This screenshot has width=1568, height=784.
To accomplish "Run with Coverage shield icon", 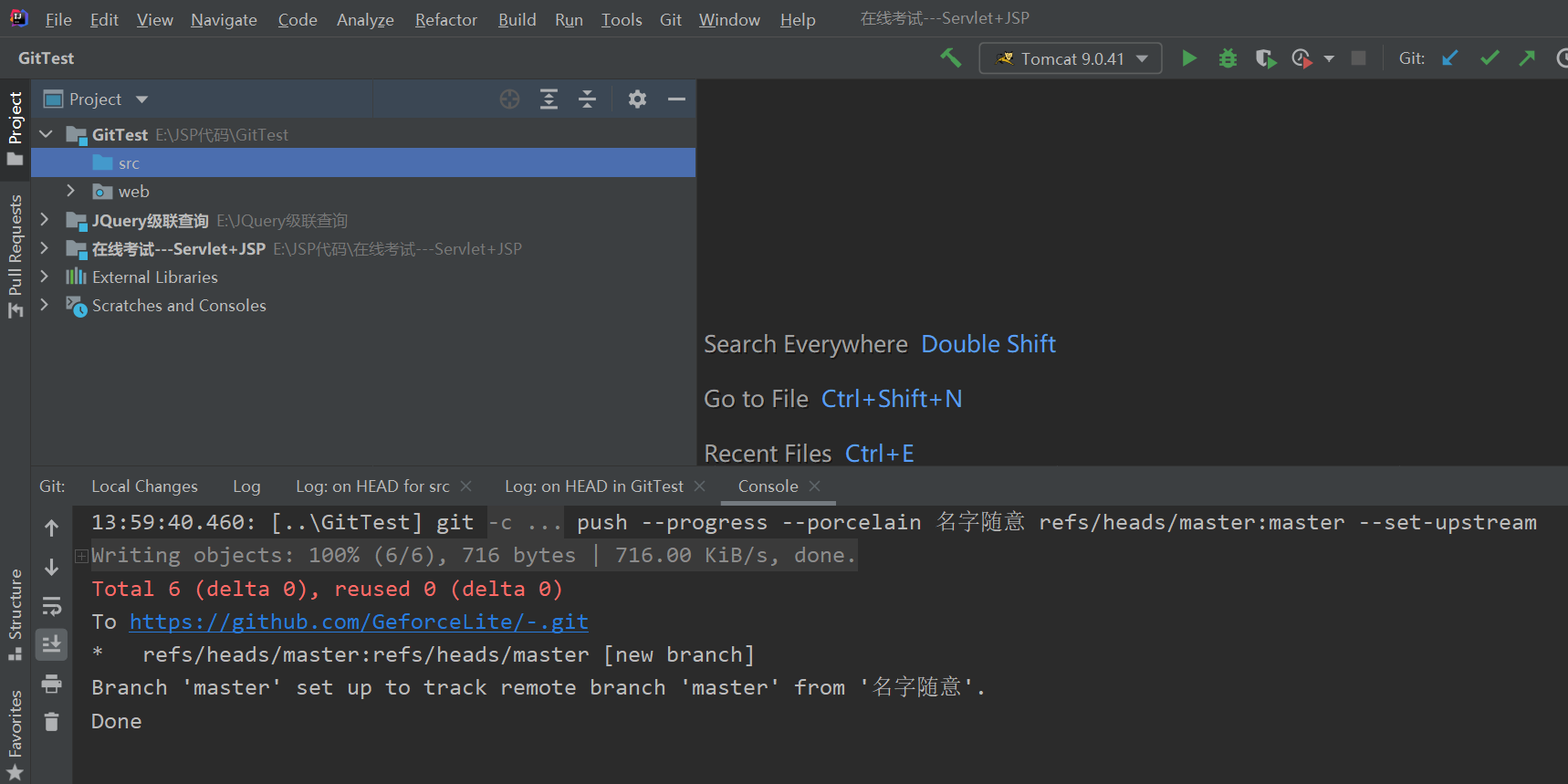I will (1265, 58).
